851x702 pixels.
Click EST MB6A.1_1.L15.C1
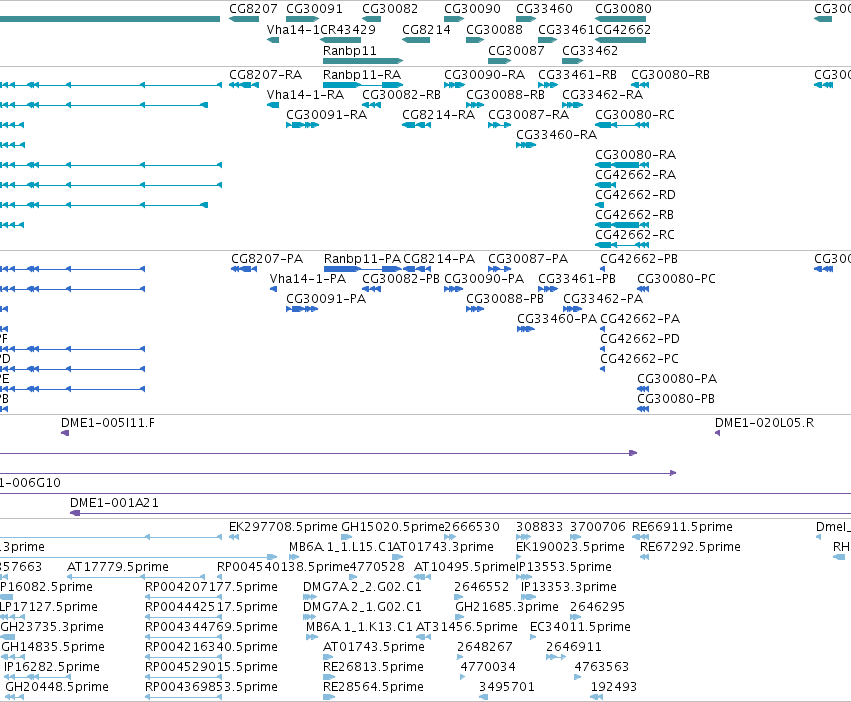294,557
